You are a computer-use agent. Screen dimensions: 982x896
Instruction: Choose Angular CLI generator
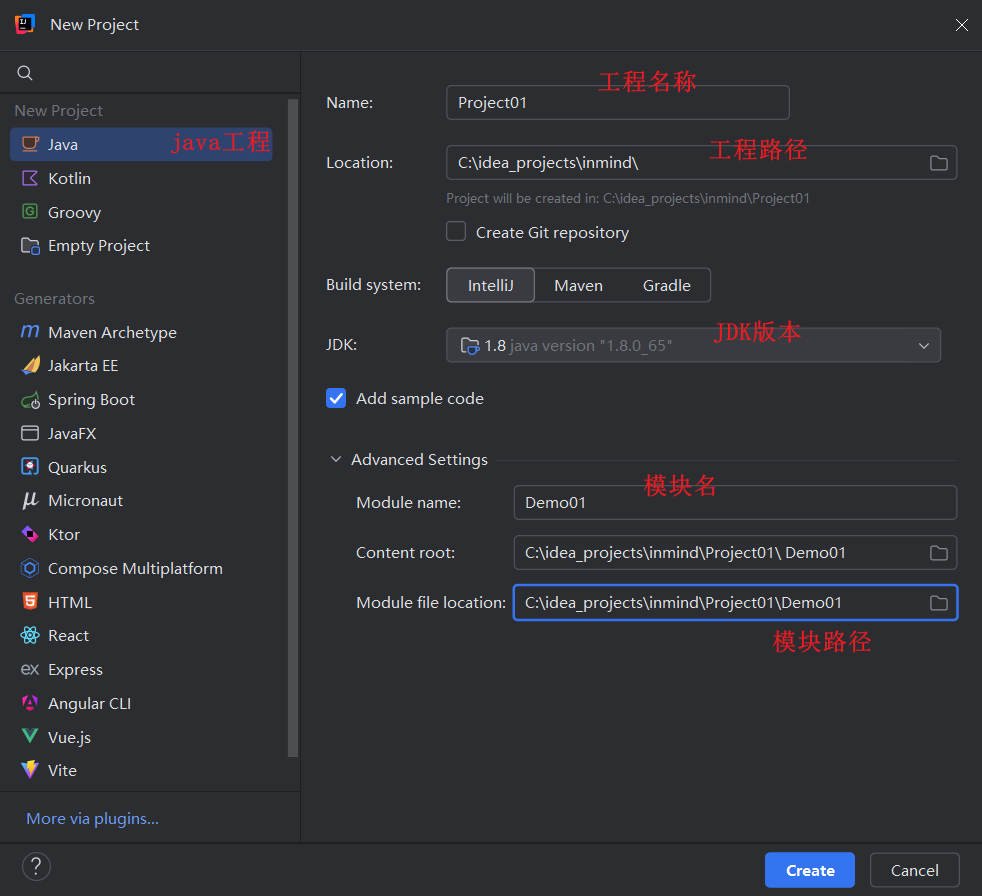click(142, 703)
